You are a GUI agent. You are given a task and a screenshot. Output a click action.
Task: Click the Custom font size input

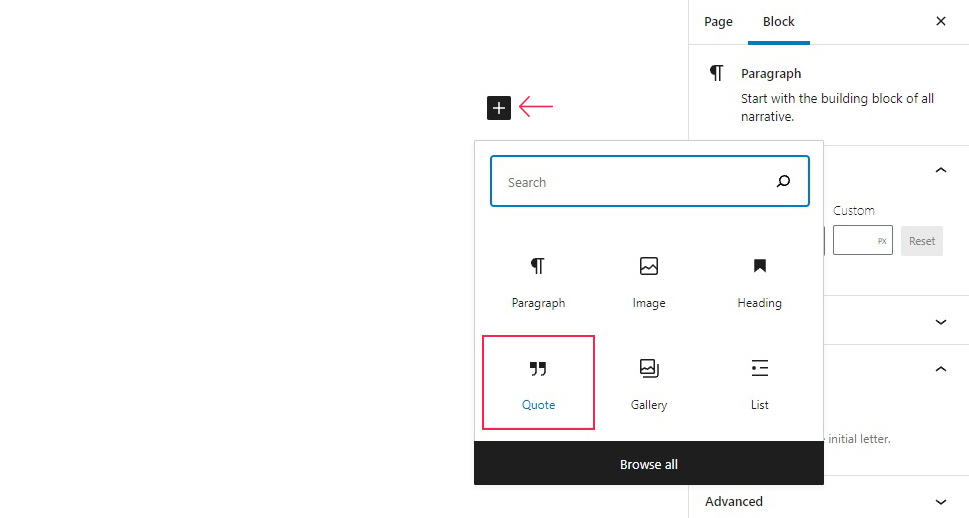[855, 241]
